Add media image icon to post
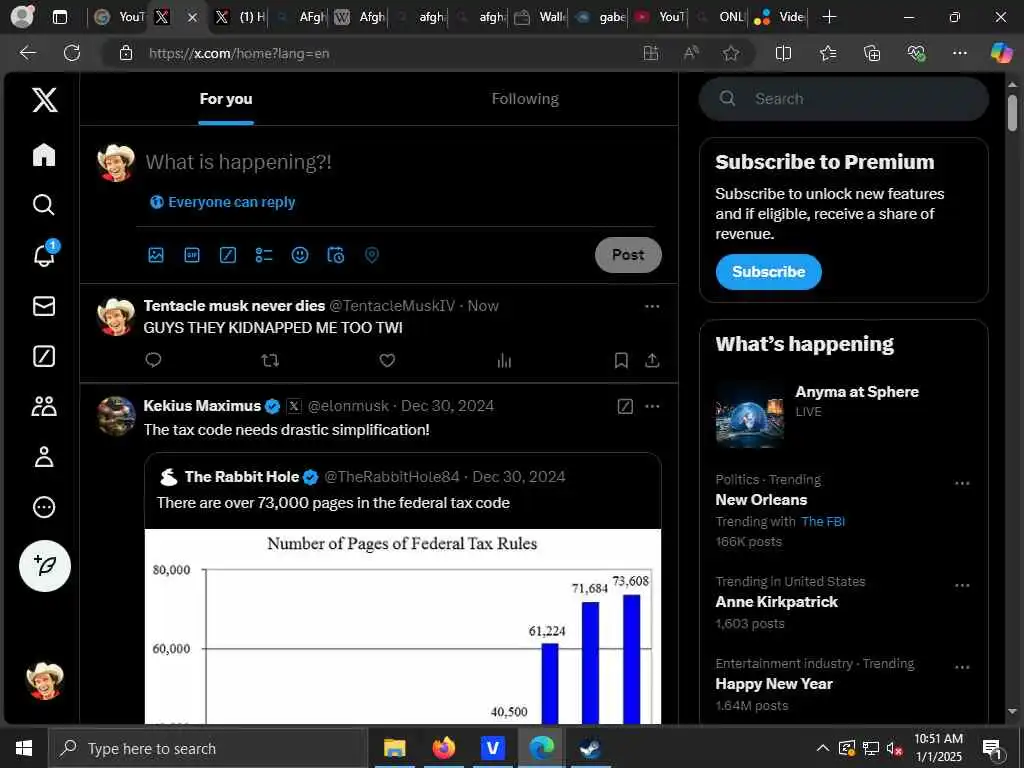The image size is (1024, 768). click(156, 255)
